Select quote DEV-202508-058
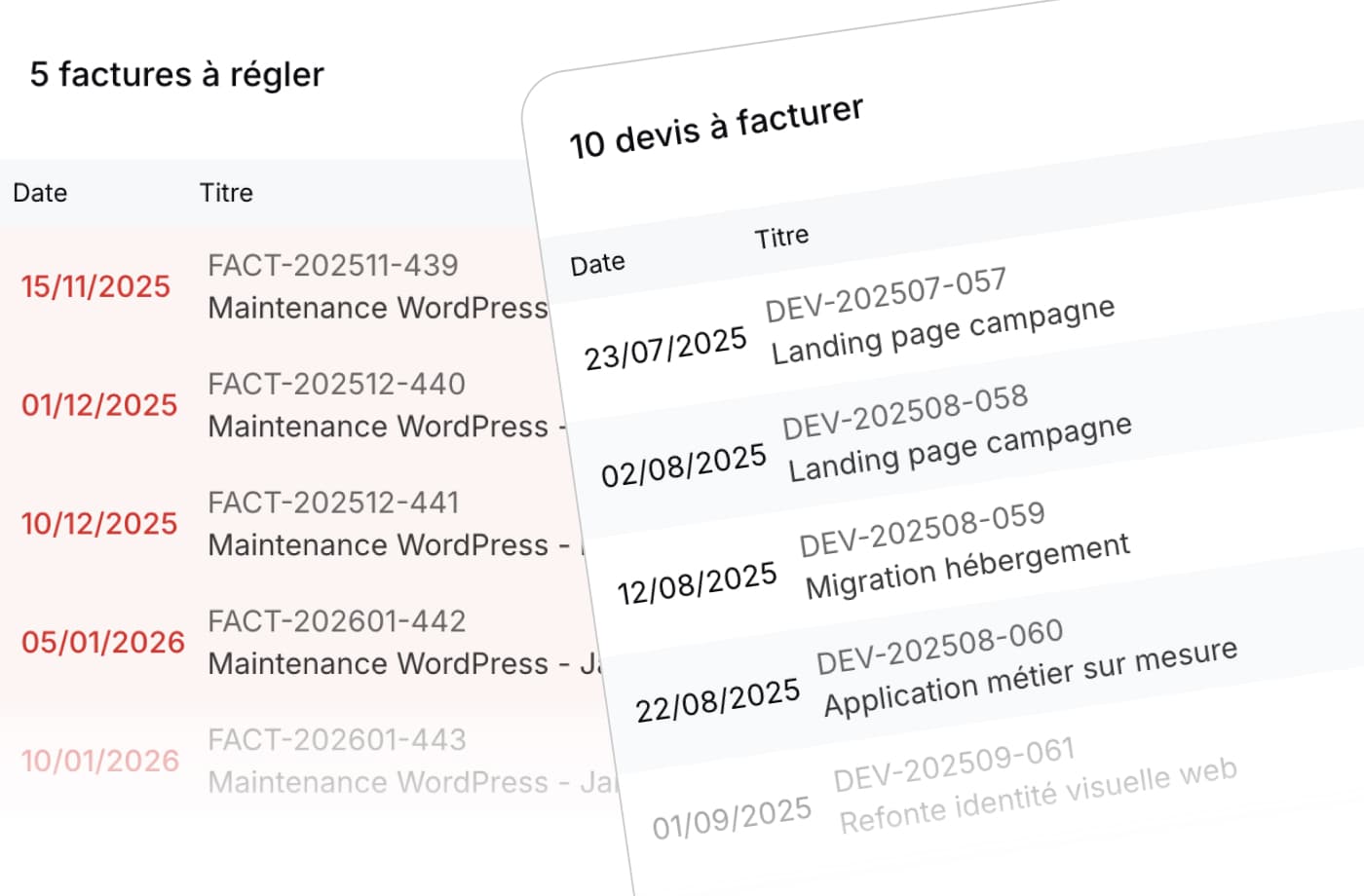Image resolution: width=1364 pixels, height=896 pixels. pos(904,412)
